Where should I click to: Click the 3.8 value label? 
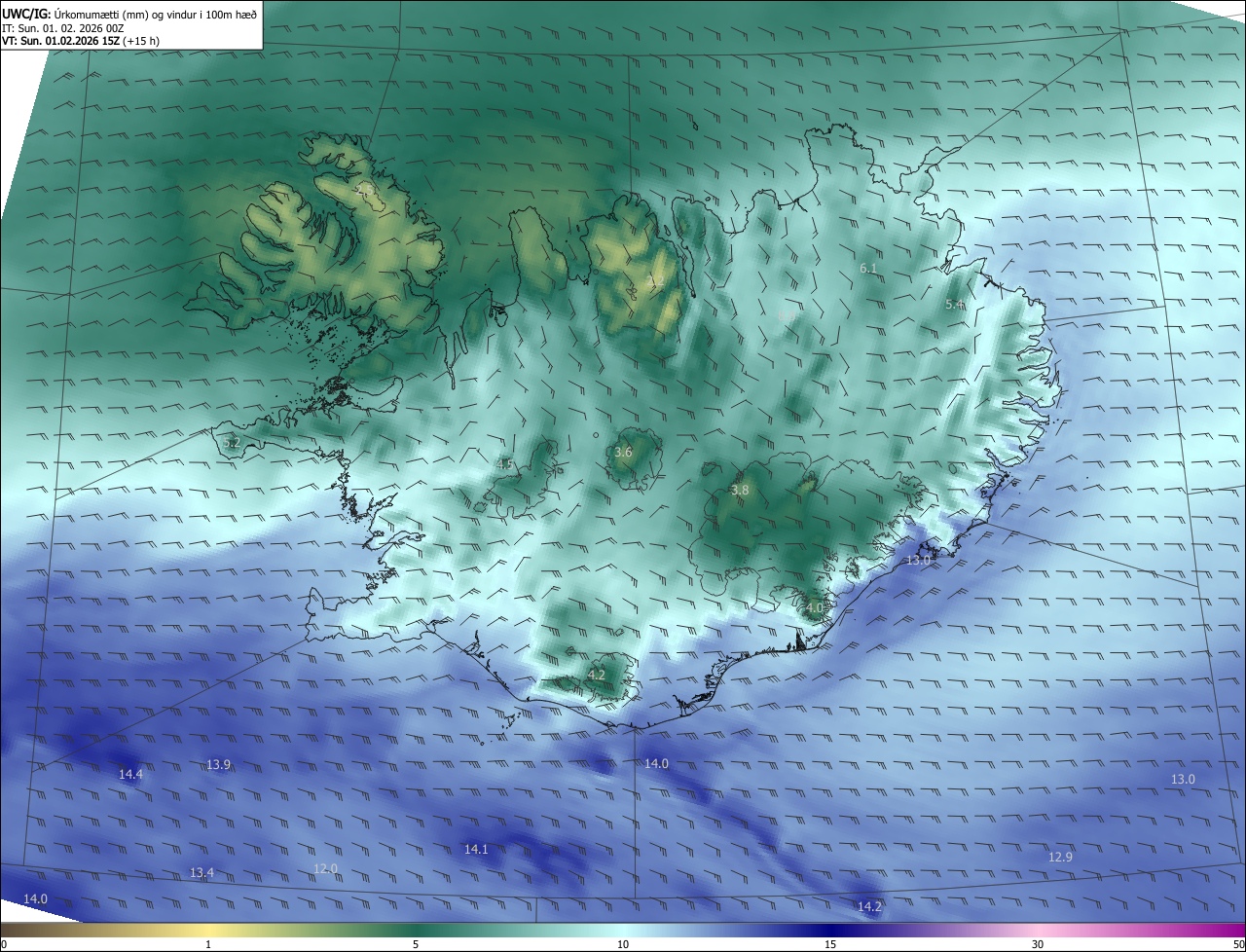pos(740,491)
